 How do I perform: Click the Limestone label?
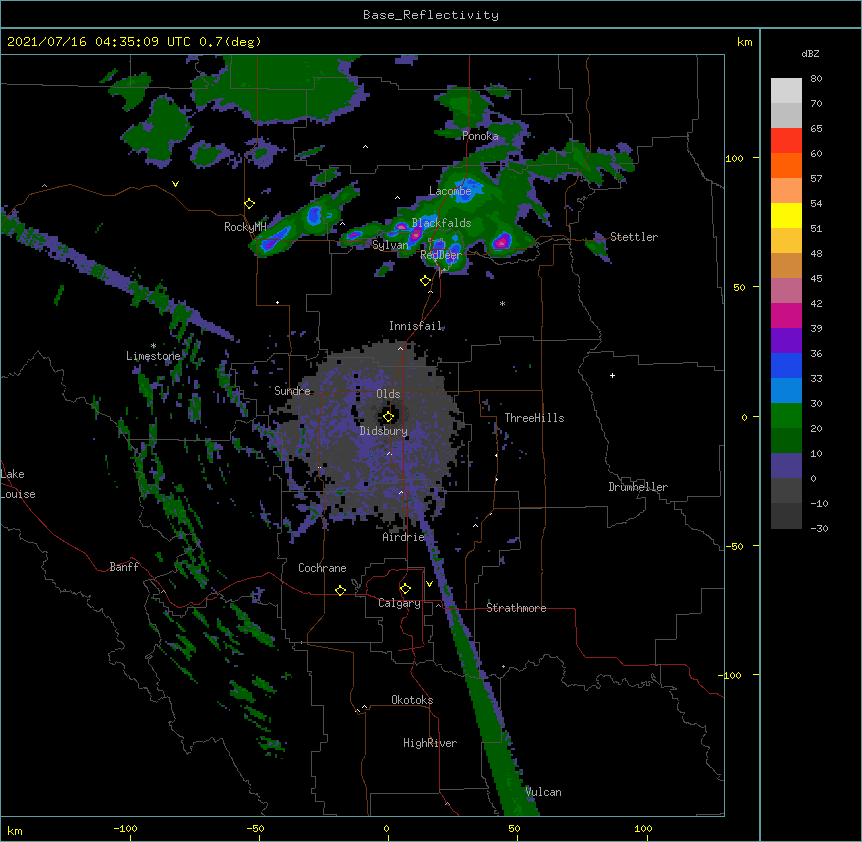(153, 356)
